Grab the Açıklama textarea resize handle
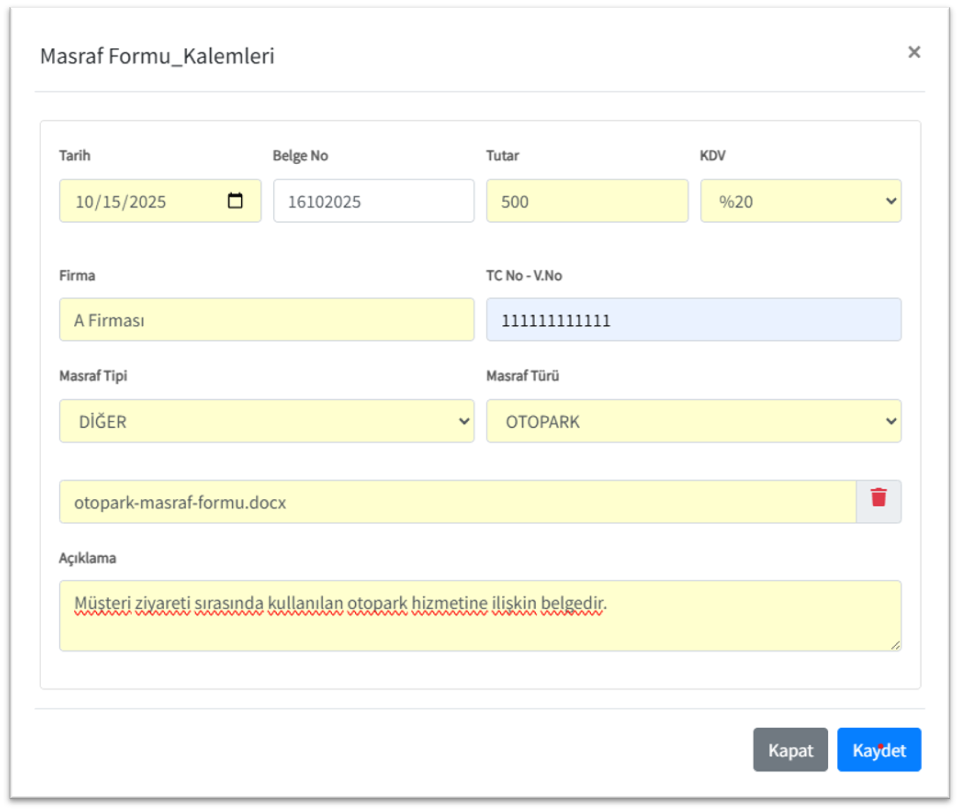The width and height of the screenshot is (959, 811). 895,645
